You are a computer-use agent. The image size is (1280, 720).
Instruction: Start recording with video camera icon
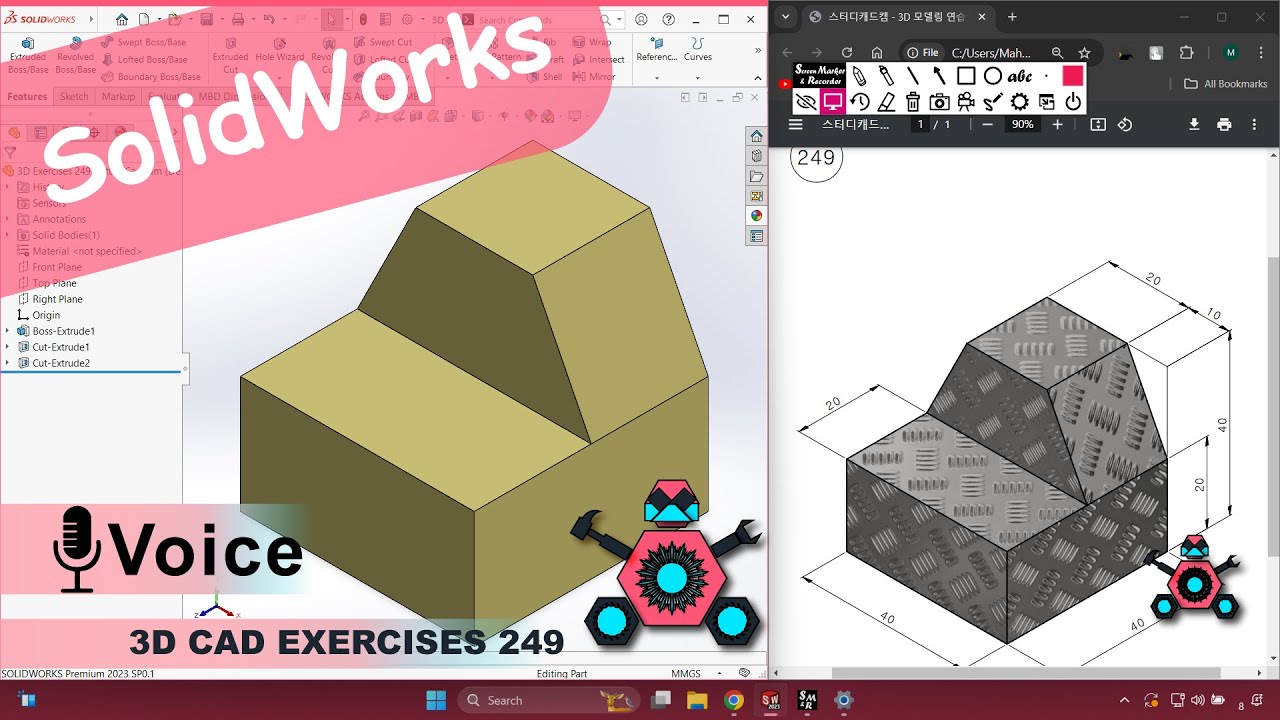tap(966, 102)
